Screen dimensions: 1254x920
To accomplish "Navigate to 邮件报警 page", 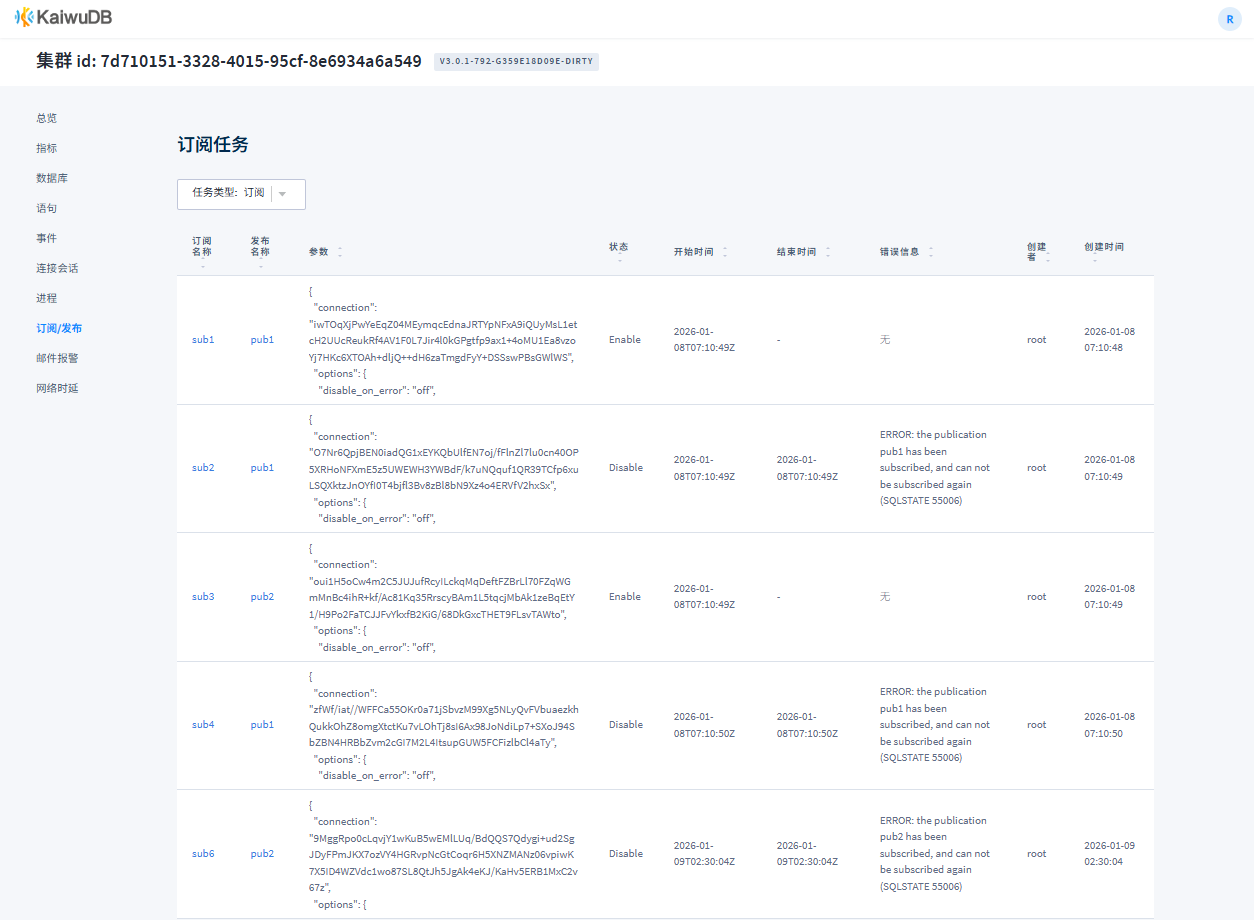I will [57, 358].
